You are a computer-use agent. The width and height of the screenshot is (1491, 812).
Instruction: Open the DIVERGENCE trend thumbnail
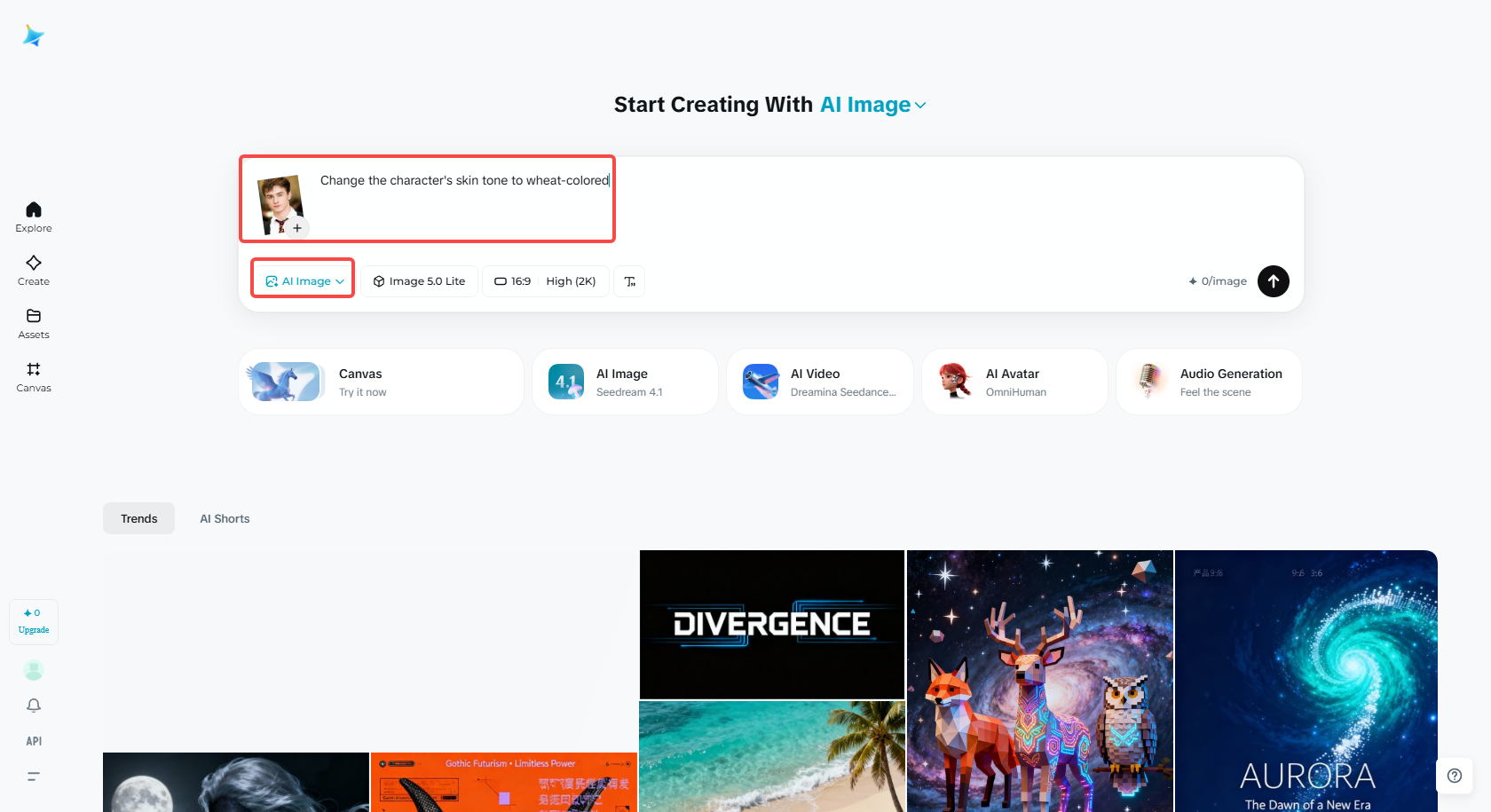(772, 625)
